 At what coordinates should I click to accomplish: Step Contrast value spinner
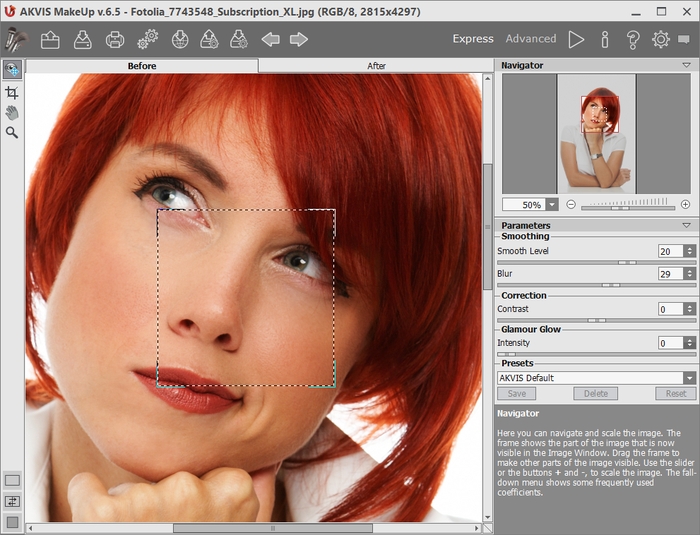pos(690,309)
